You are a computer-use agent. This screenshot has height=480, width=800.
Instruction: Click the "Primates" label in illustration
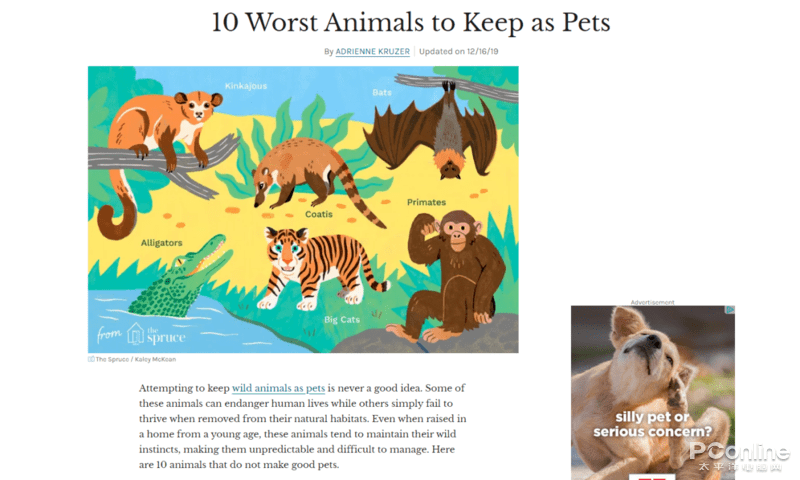coord(426,202)
